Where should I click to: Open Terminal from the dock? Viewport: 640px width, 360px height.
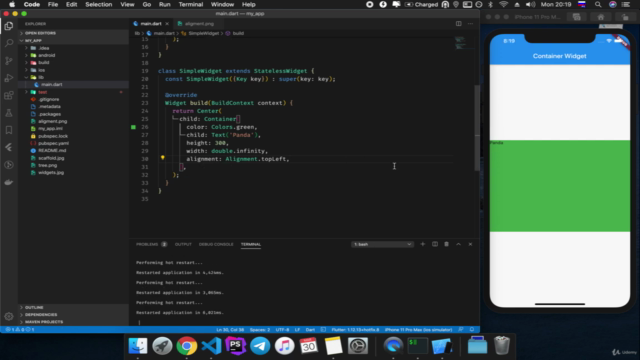pos(417,346)
